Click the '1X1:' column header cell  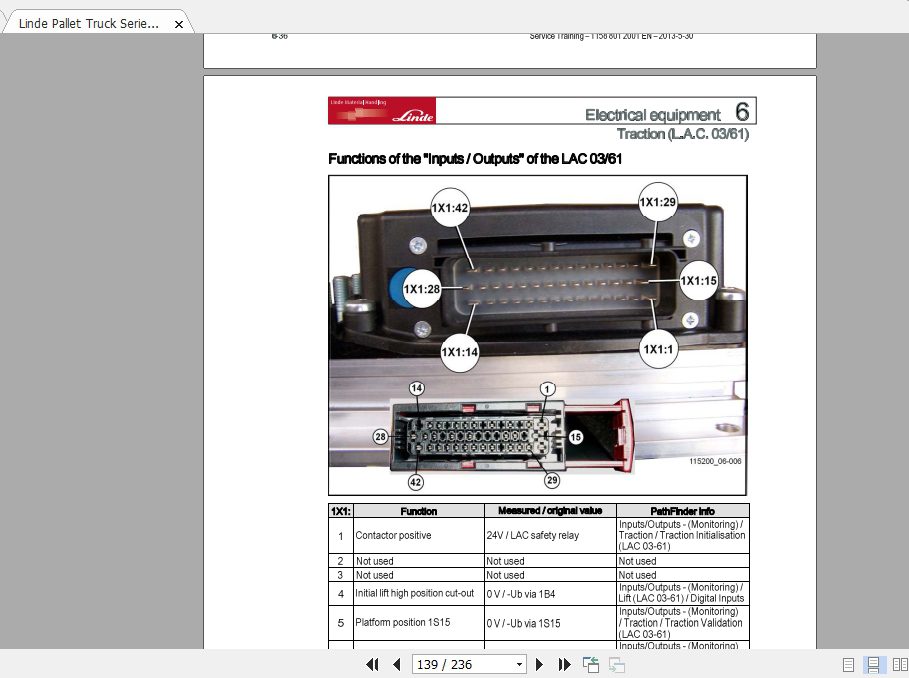point(340,511)
